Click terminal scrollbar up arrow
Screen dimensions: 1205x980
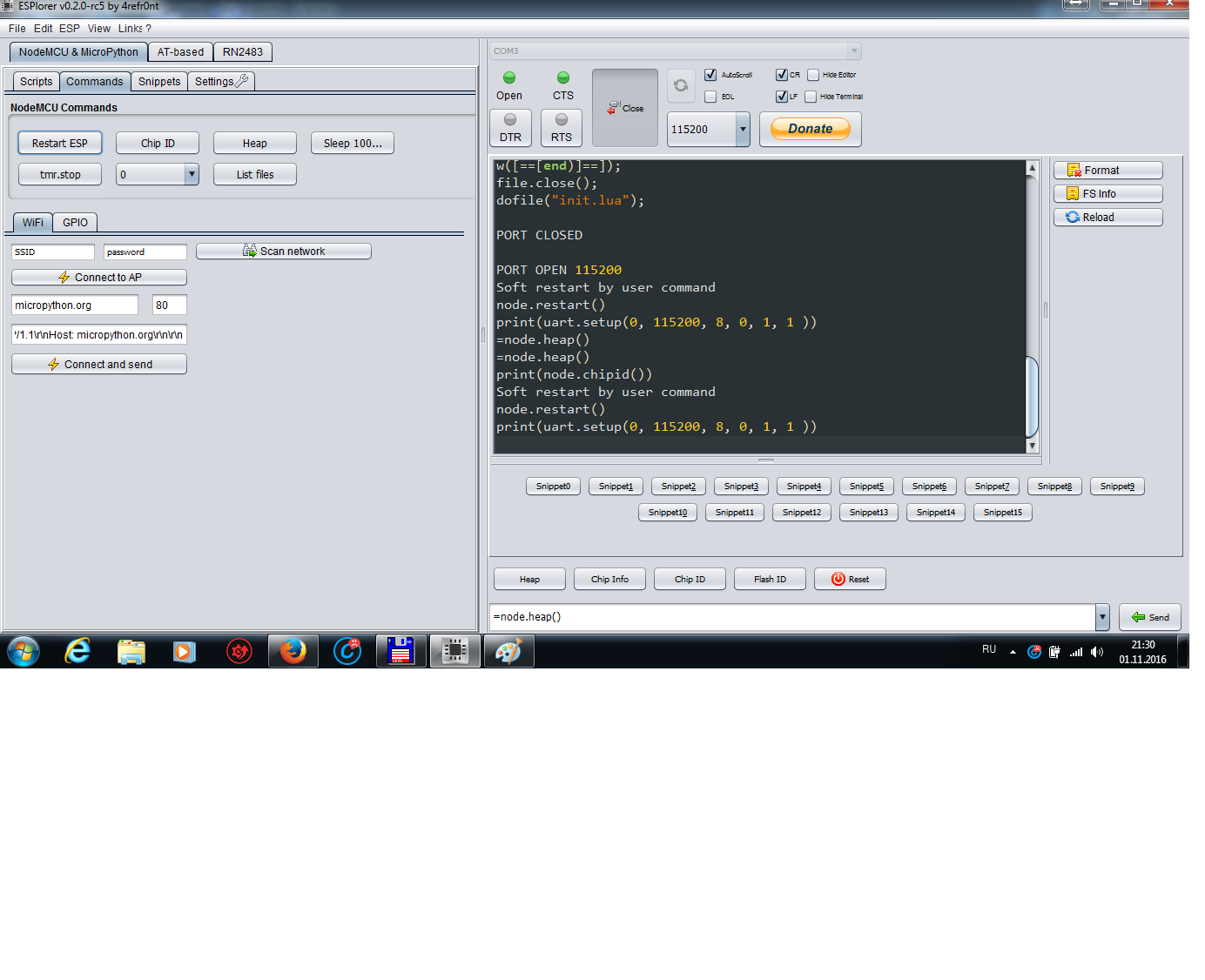click(1033, 168)
